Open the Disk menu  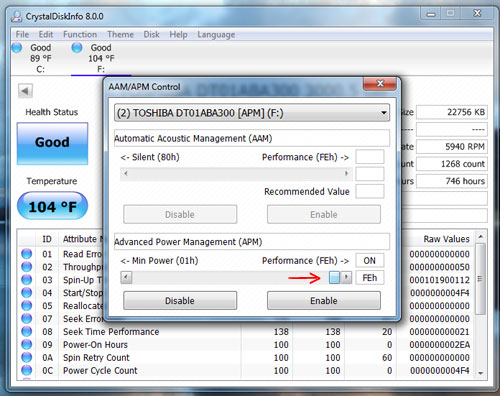coord(151,34)
